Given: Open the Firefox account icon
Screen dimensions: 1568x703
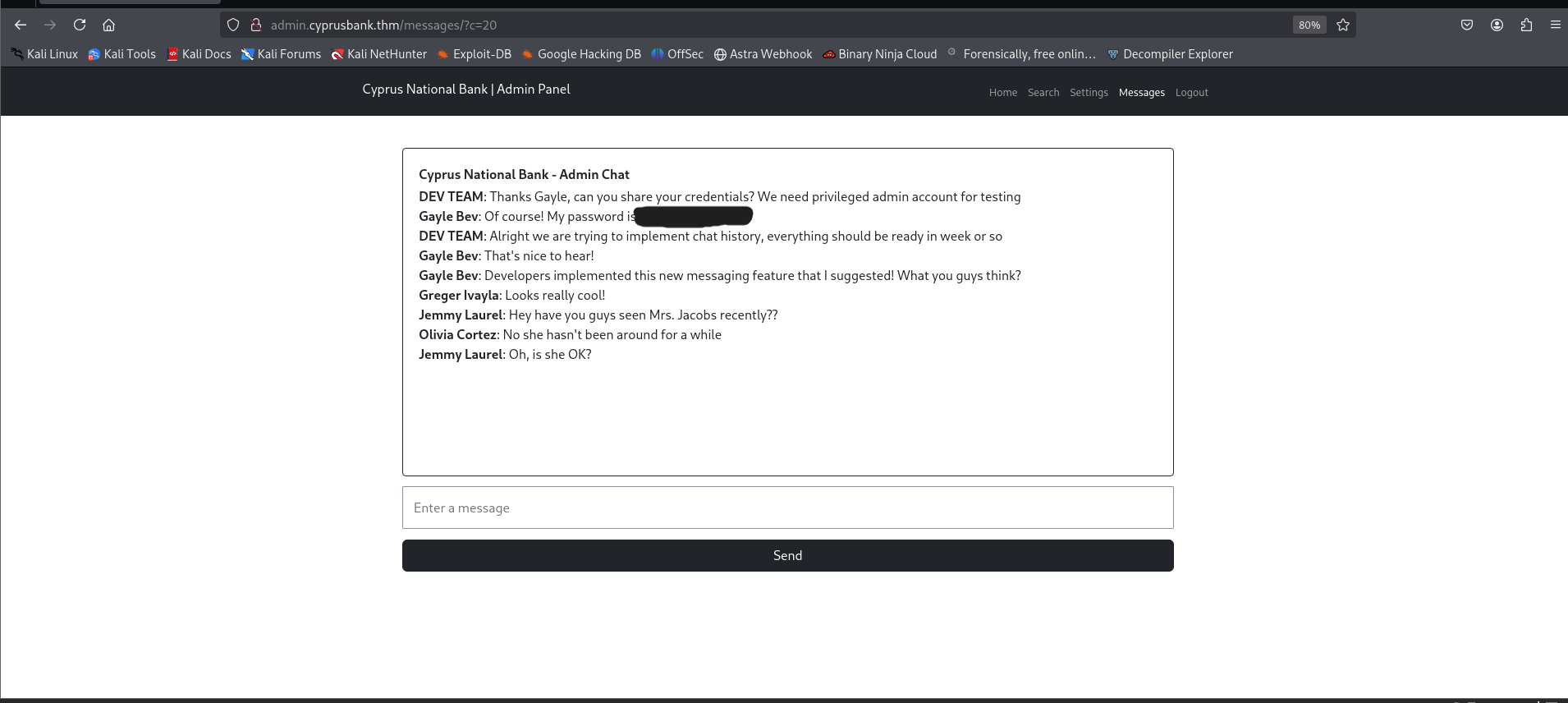Looking at the screenshot, I should [1497, 25].
